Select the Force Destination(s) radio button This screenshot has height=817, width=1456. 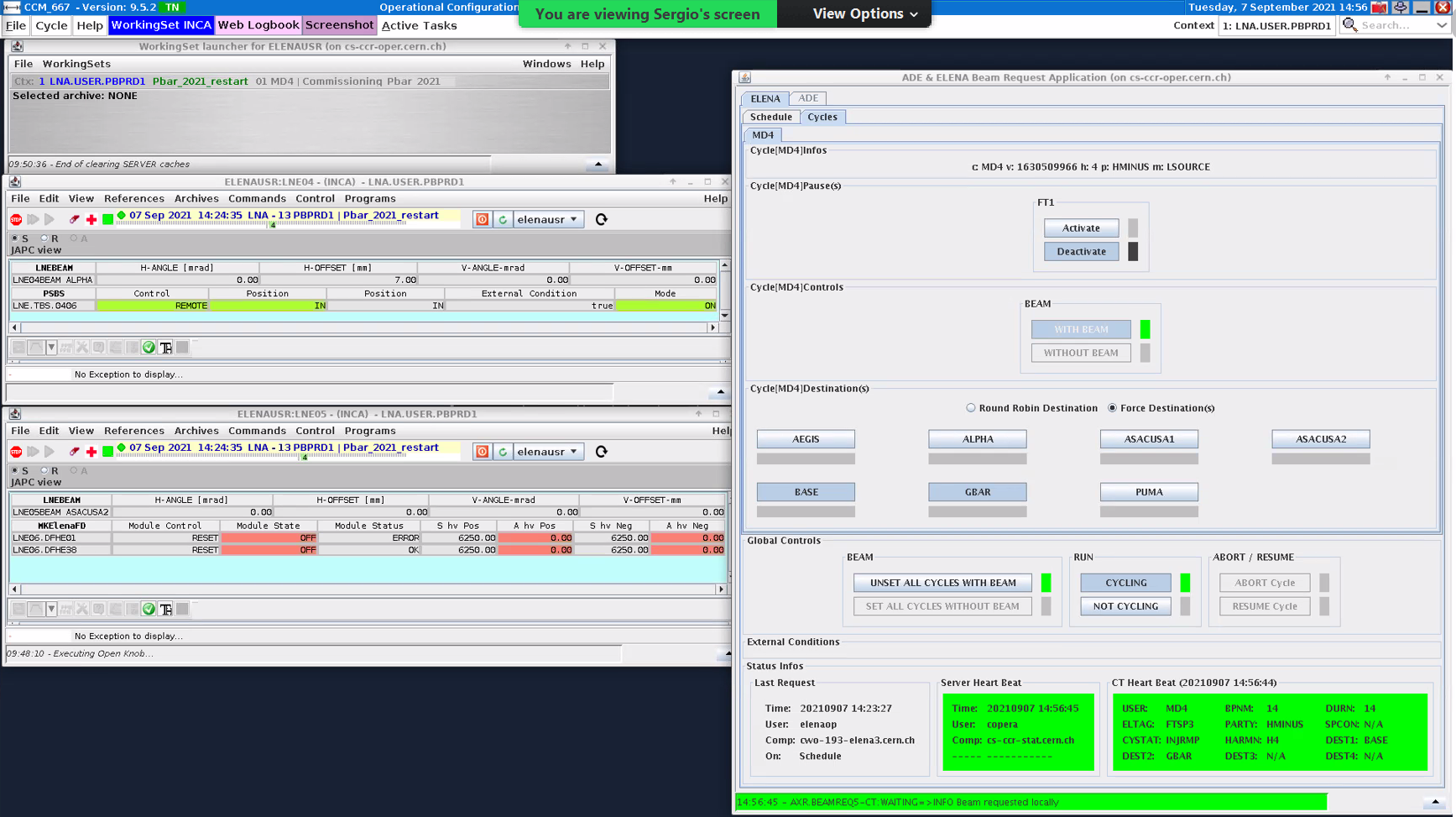coord(1113,408)
